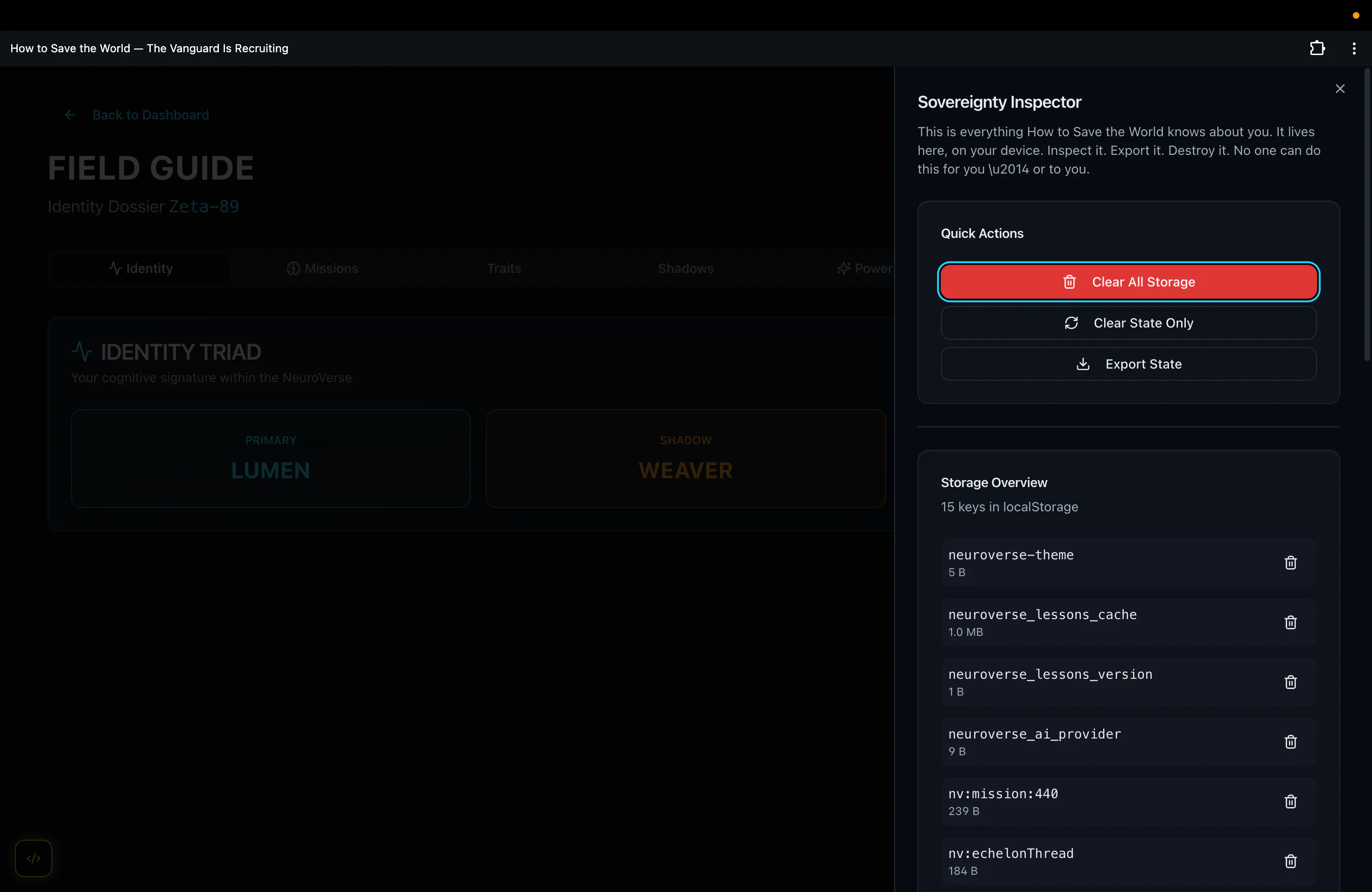1372x892 pixels.
Task: Click the Zeta-89 dossier identifier
Action: [x=204, y=206]
